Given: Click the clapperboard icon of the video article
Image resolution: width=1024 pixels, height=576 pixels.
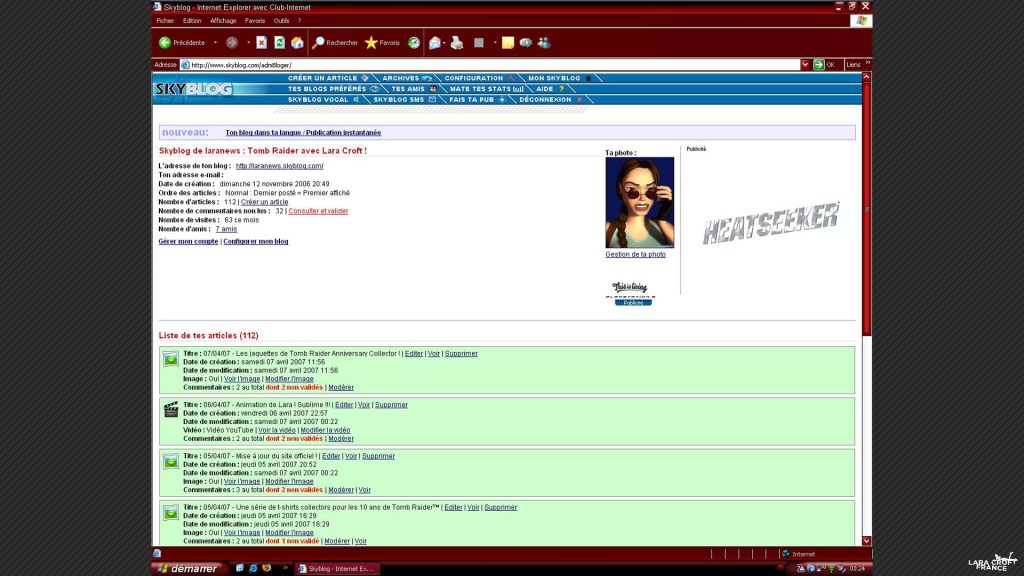Looking at the screenshot, I should click(171, 409).
